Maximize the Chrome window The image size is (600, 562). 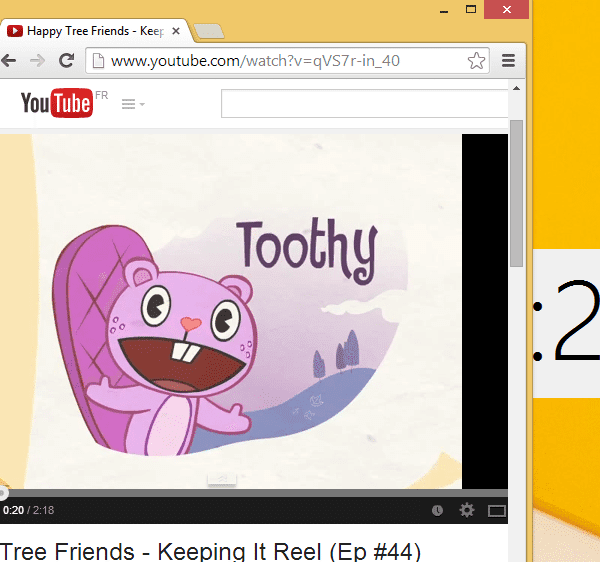(x=471, y=10)
